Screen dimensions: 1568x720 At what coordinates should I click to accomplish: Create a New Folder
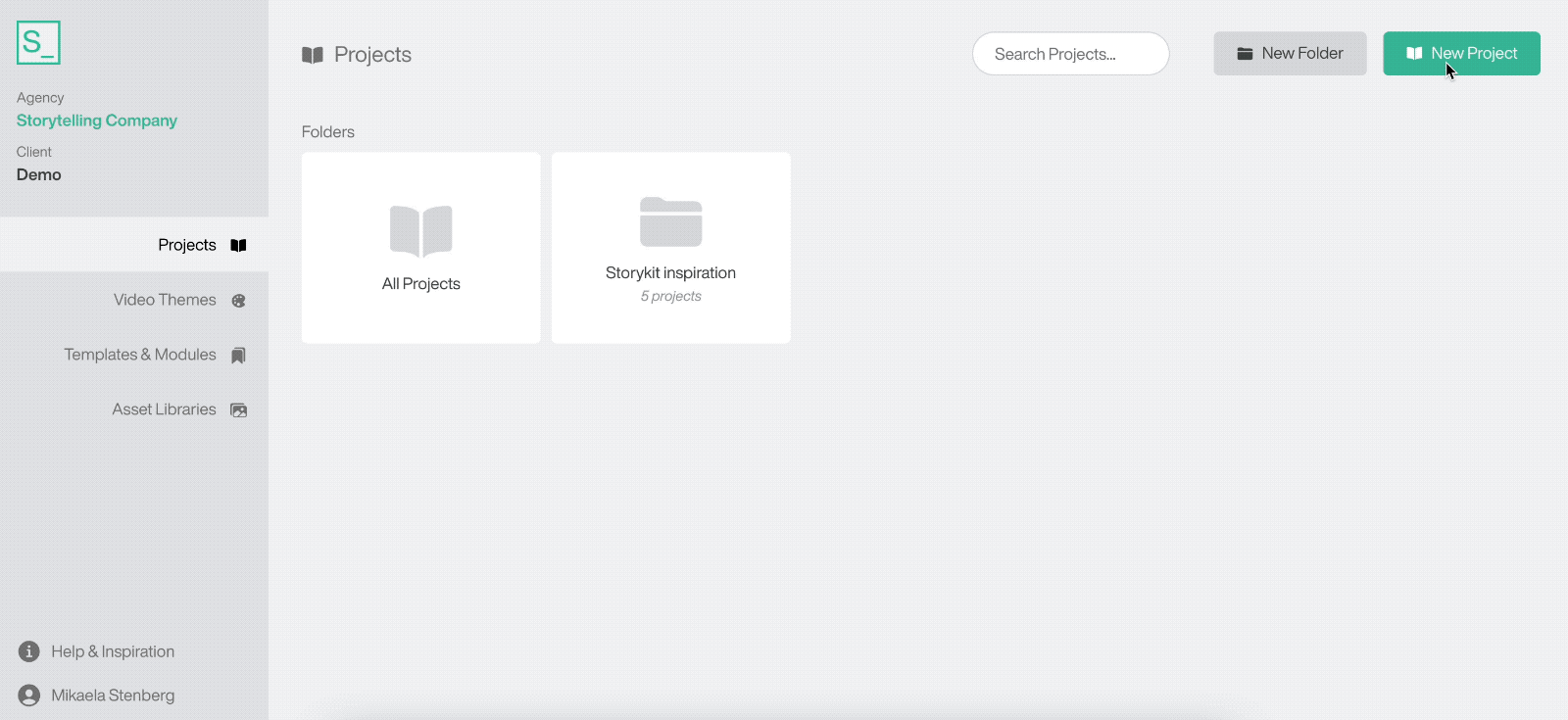click(1290, 54)
